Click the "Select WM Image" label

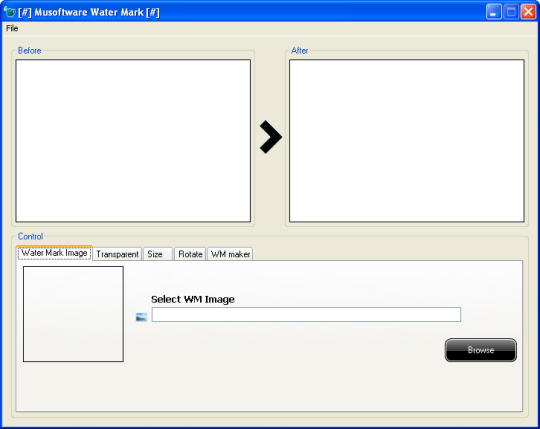[193, 299]
